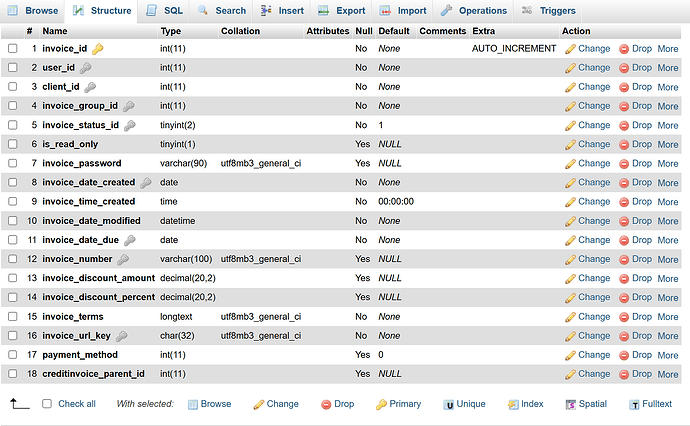Click the Unique icon in bottom toolbar

[449, 404]
